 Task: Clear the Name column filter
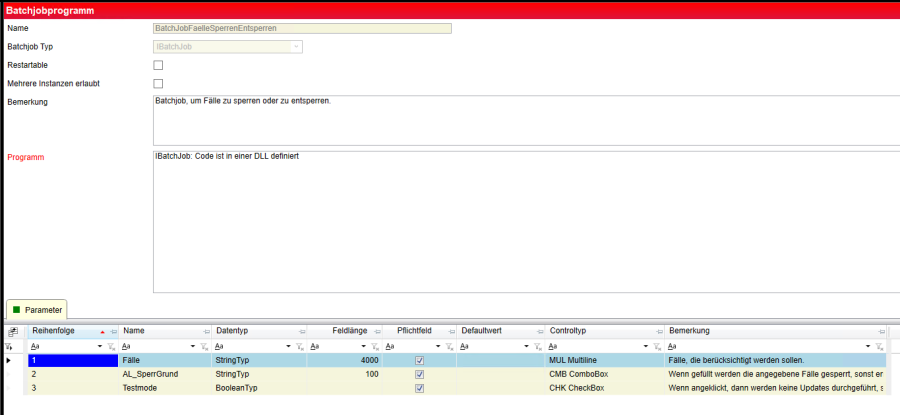pyautogui.click(x=205, y=346)
